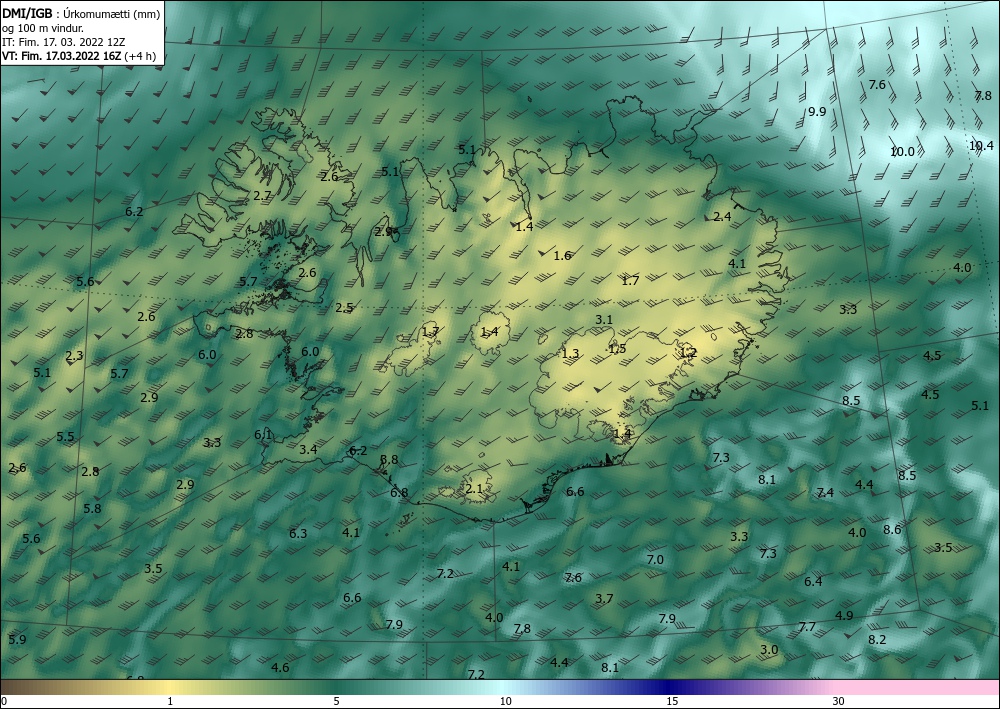Click the 10.4 value label
Viewport: 1000px width, 709px height.
pyautogui.click(x=981, y=146)
